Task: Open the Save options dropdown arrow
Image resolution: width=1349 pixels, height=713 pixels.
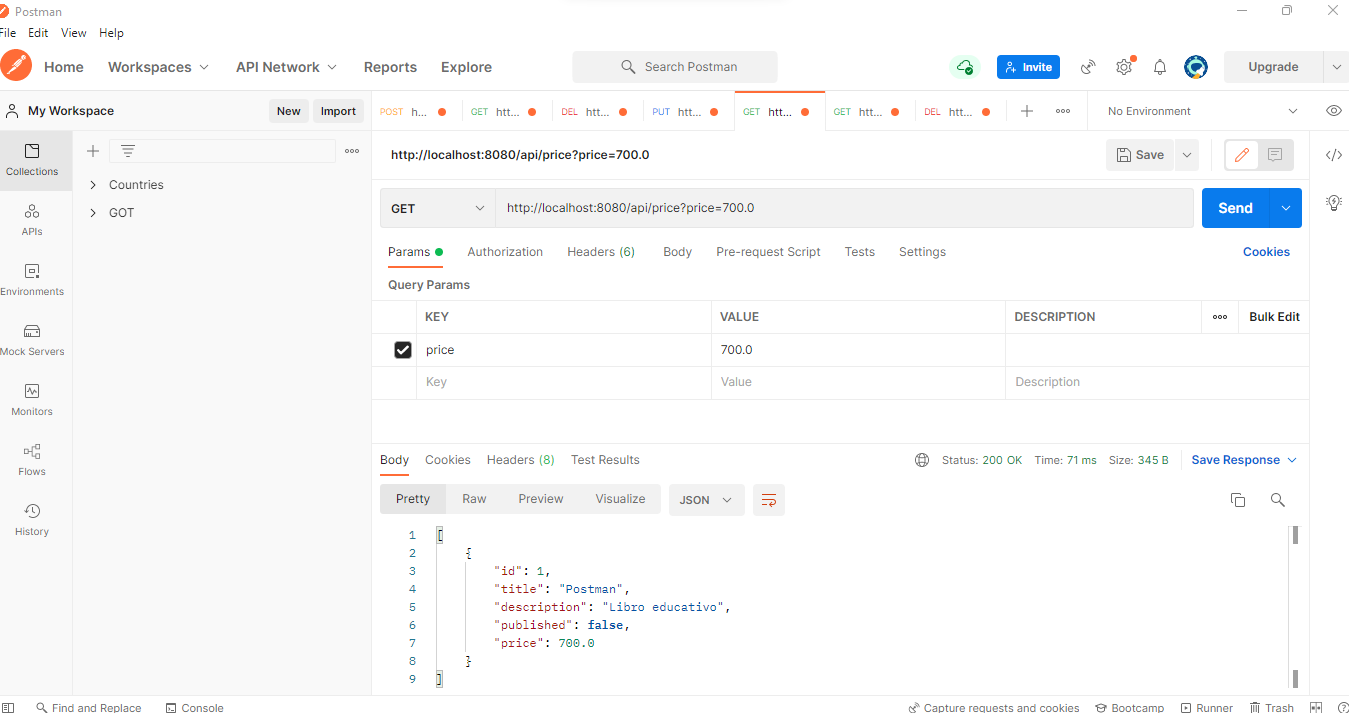Action: tap(1186, 155)
